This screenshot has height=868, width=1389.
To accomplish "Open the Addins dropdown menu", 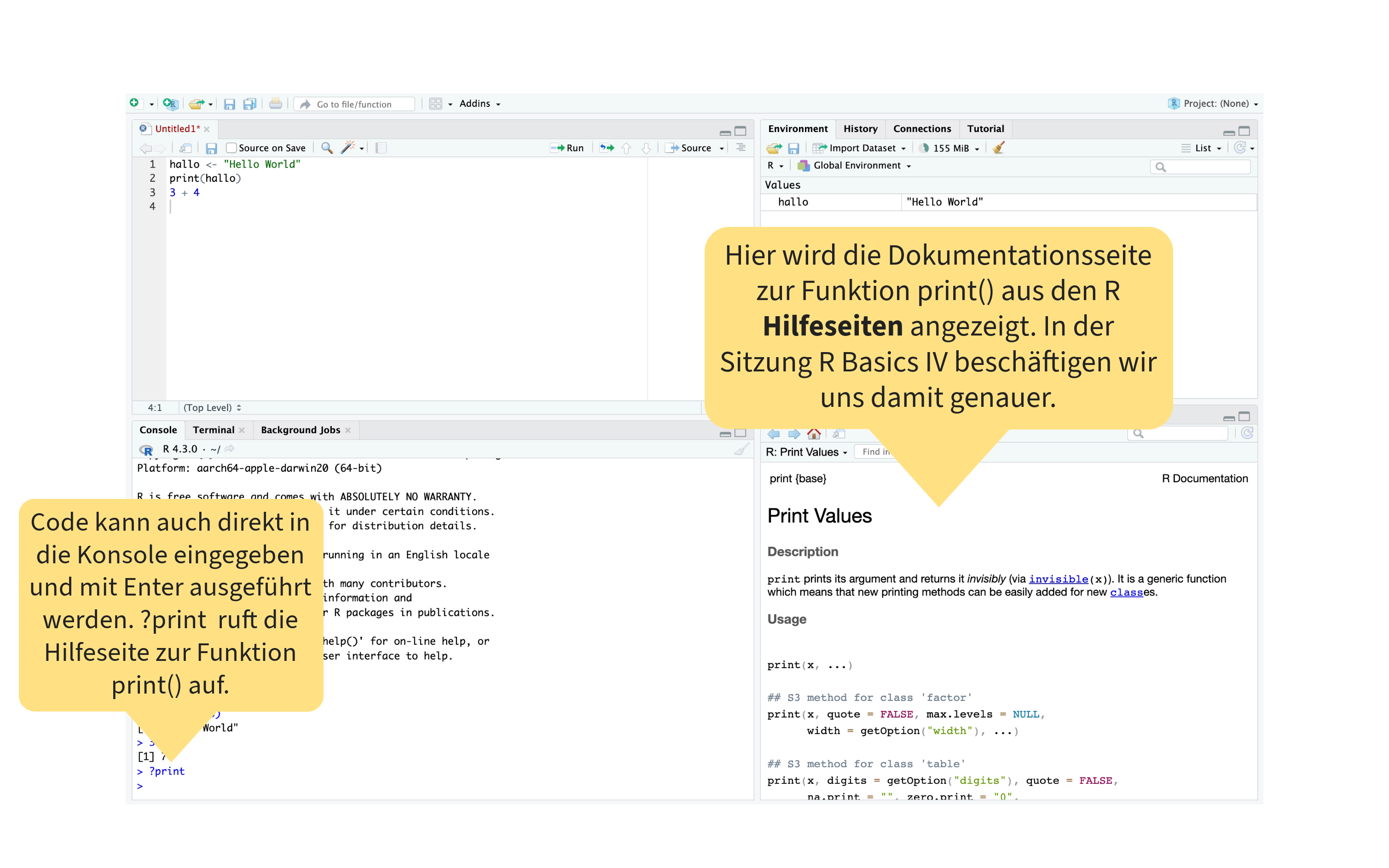I will (x=479, y=104).
